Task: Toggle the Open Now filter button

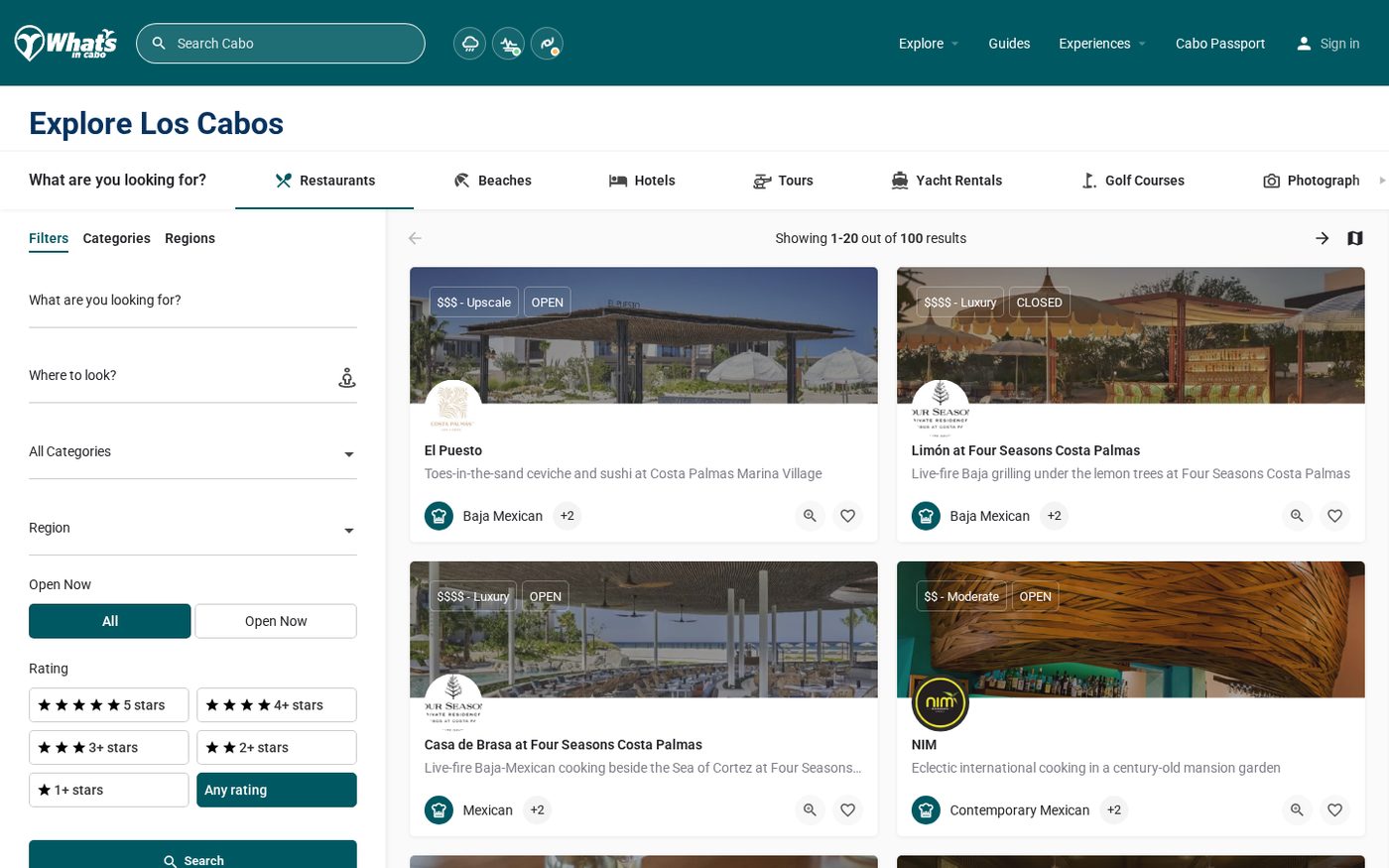Action: pos(276,621)
